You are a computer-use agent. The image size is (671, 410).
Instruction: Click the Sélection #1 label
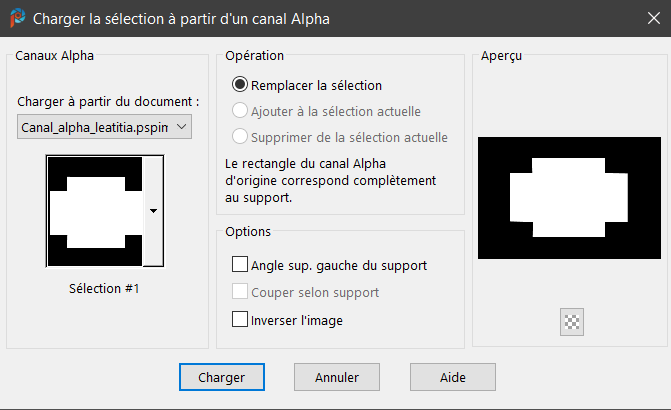coord(105,288)
